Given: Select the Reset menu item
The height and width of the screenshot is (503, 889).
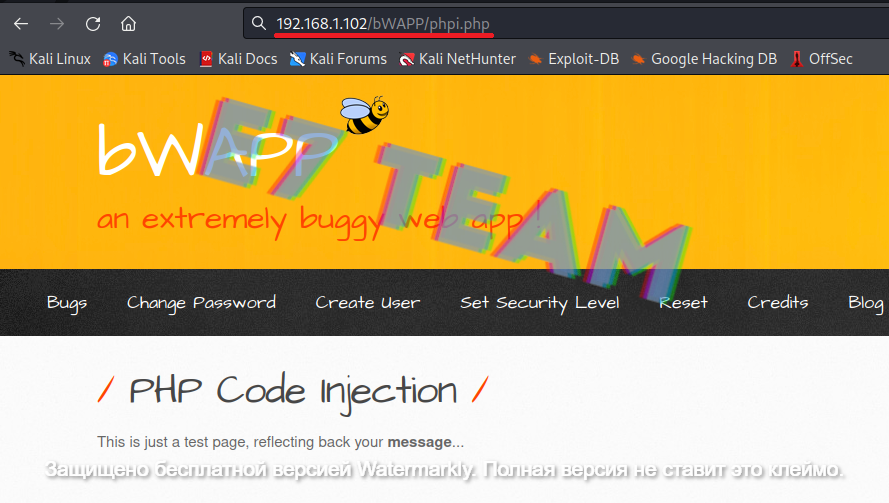Looking at the screenshot, I should (x=683, y=303).
